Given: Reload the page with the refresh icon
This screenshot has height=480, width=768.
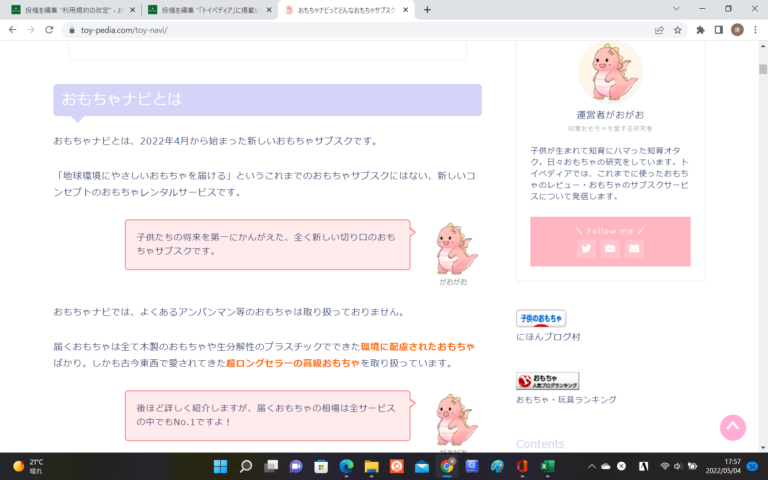Looking at the screenshot, I should [x=49, y=30].
